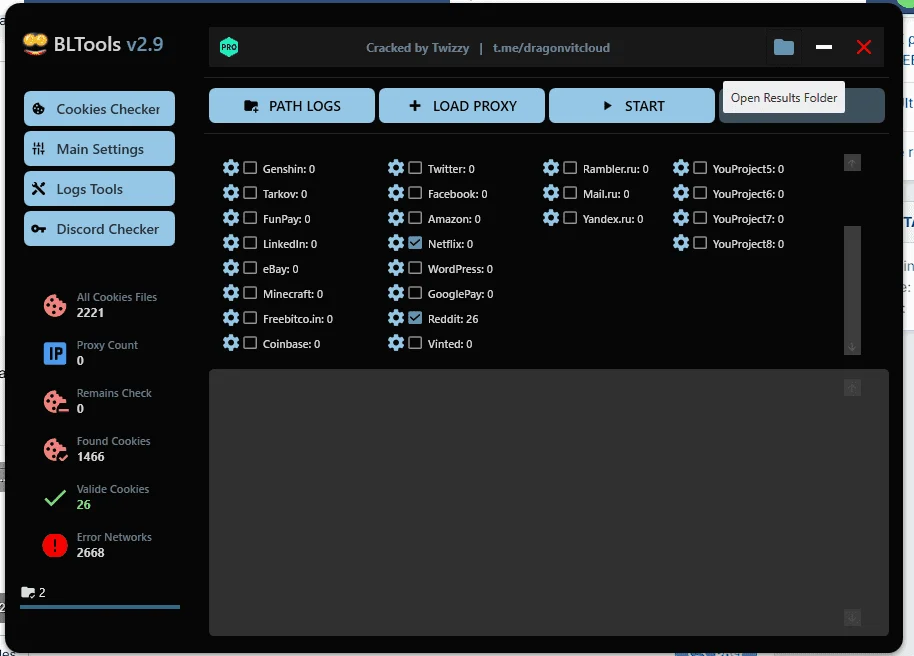Open the t.me/dragonvitcloud link
The width and height of the screenshot is (914, 656).
click(551, 48)
